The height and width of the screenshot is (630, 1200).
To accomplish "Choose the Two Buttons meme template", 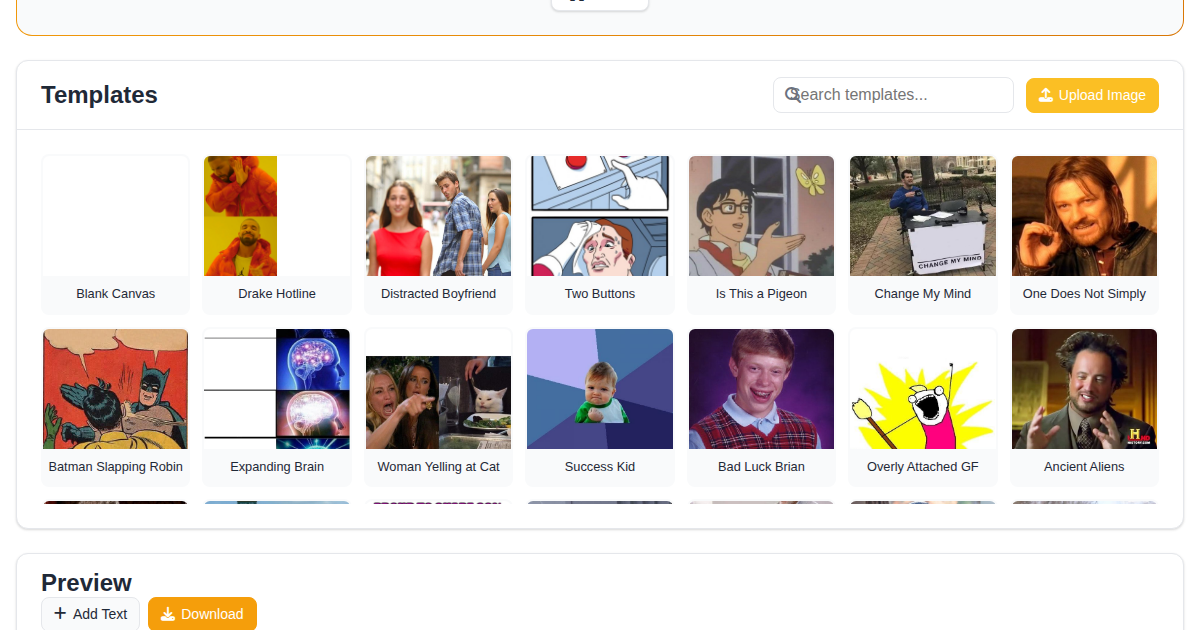I will pos(599,233).
